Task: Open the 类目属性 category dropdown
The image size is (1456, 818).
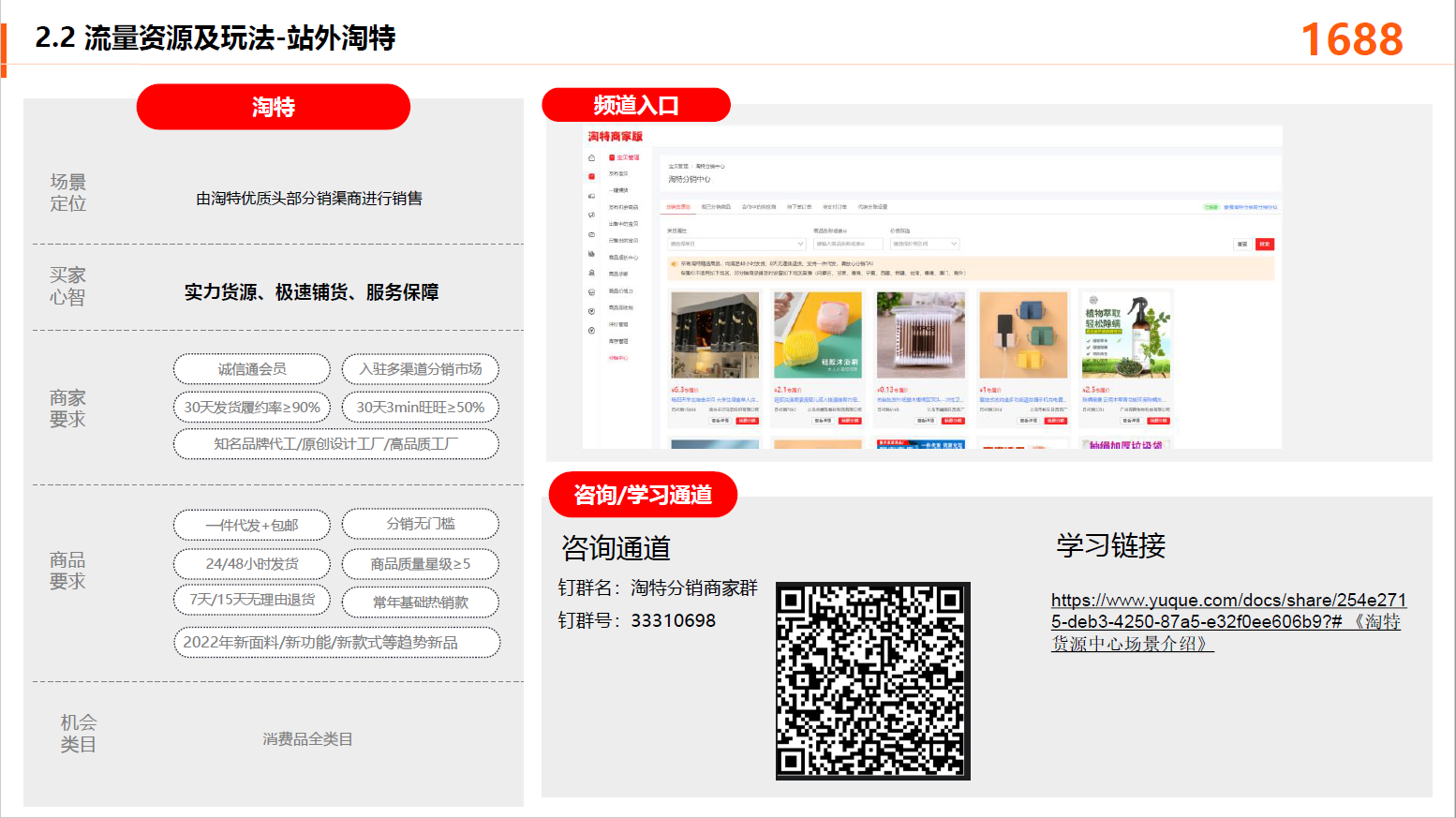Action: (736, 244)
